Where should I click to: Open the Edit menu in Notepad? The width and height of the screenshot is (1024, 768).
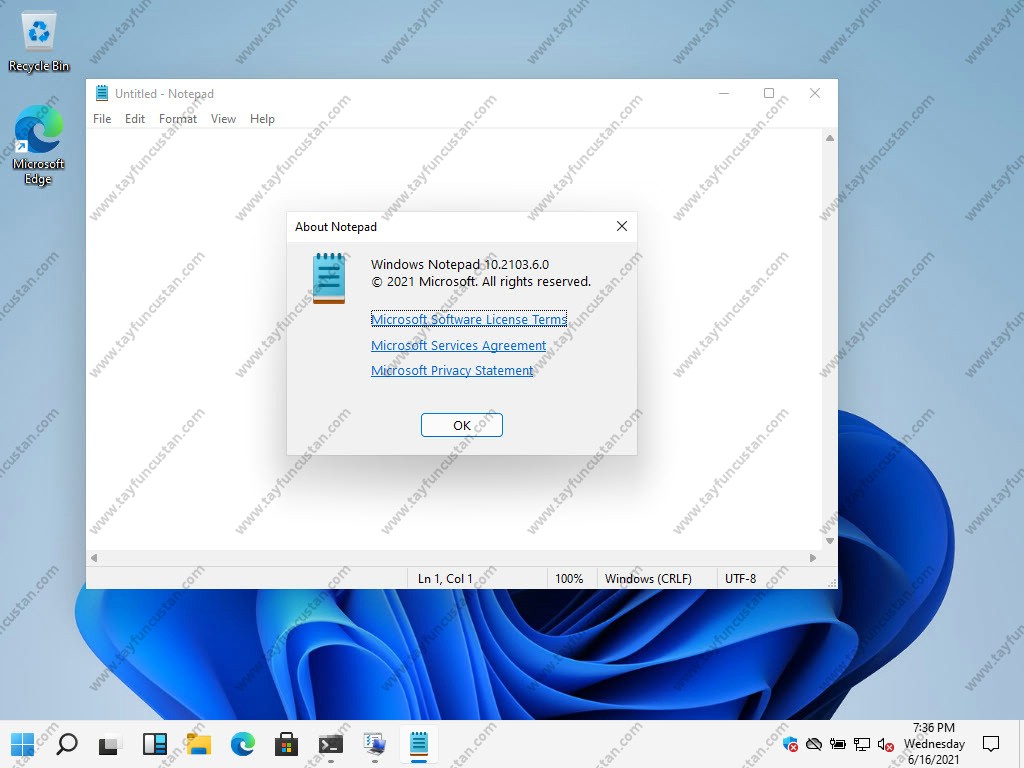[x=135, y=119]
